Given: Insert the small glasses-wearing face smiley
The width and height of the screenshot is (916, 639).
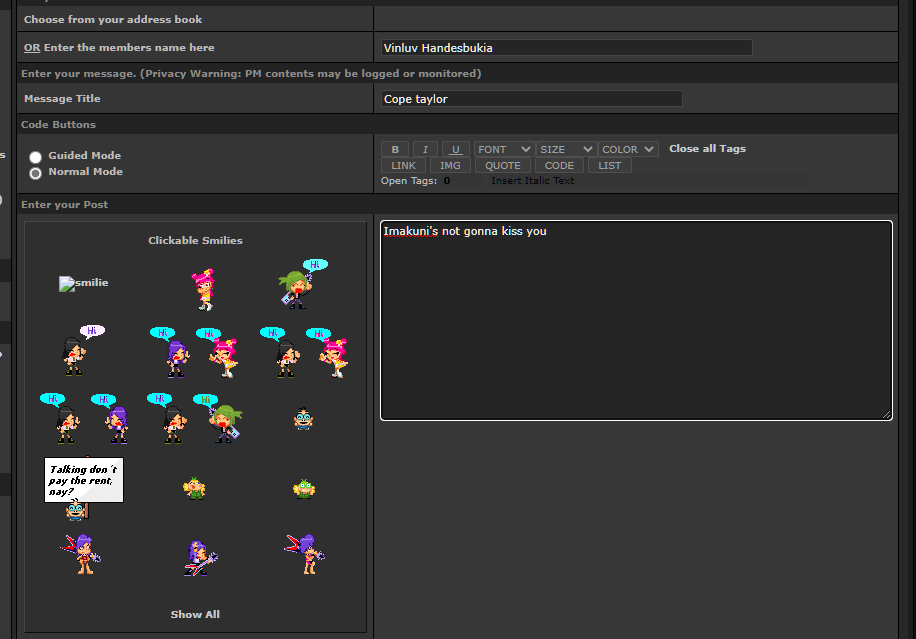Looking at the screenshot, I should pos(303,419).
